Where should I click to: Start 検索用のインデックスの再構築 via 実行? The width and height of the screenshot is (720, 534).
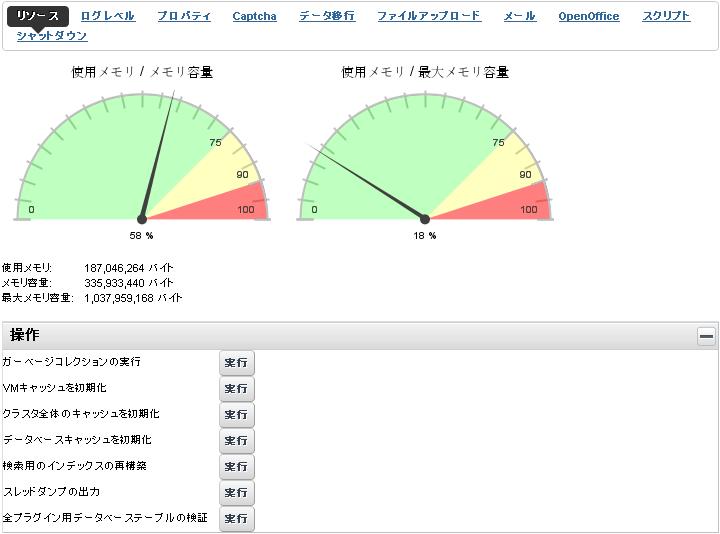tap(236, 466)
